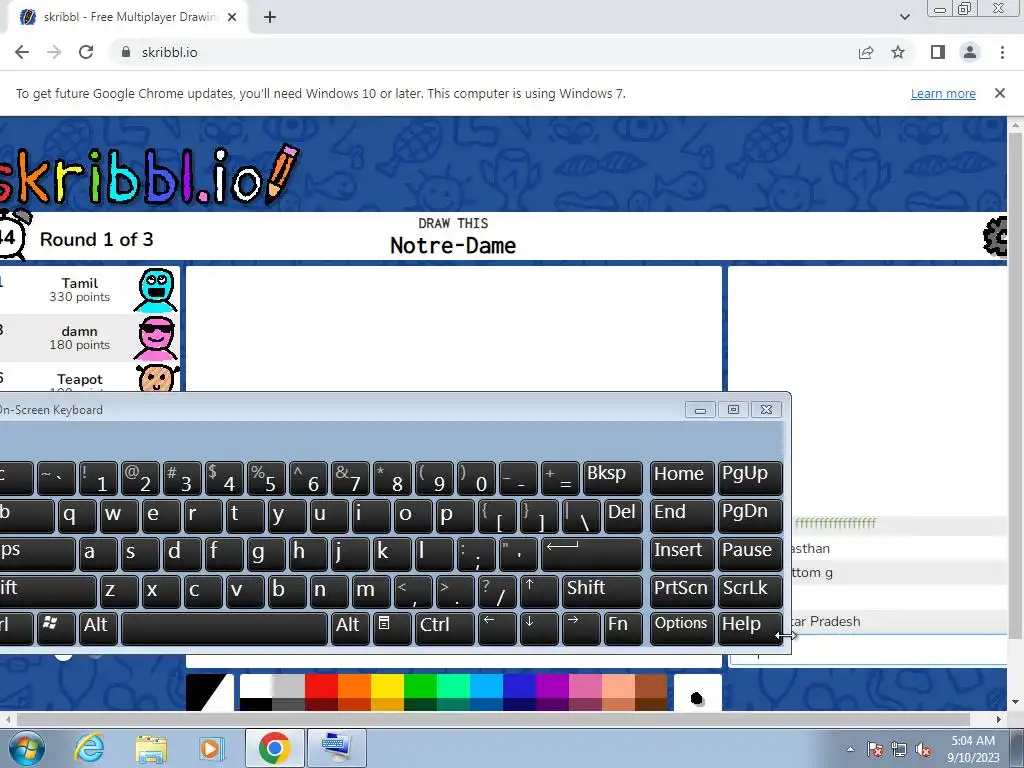Click the PrtScn key

(x=682, y=590)
